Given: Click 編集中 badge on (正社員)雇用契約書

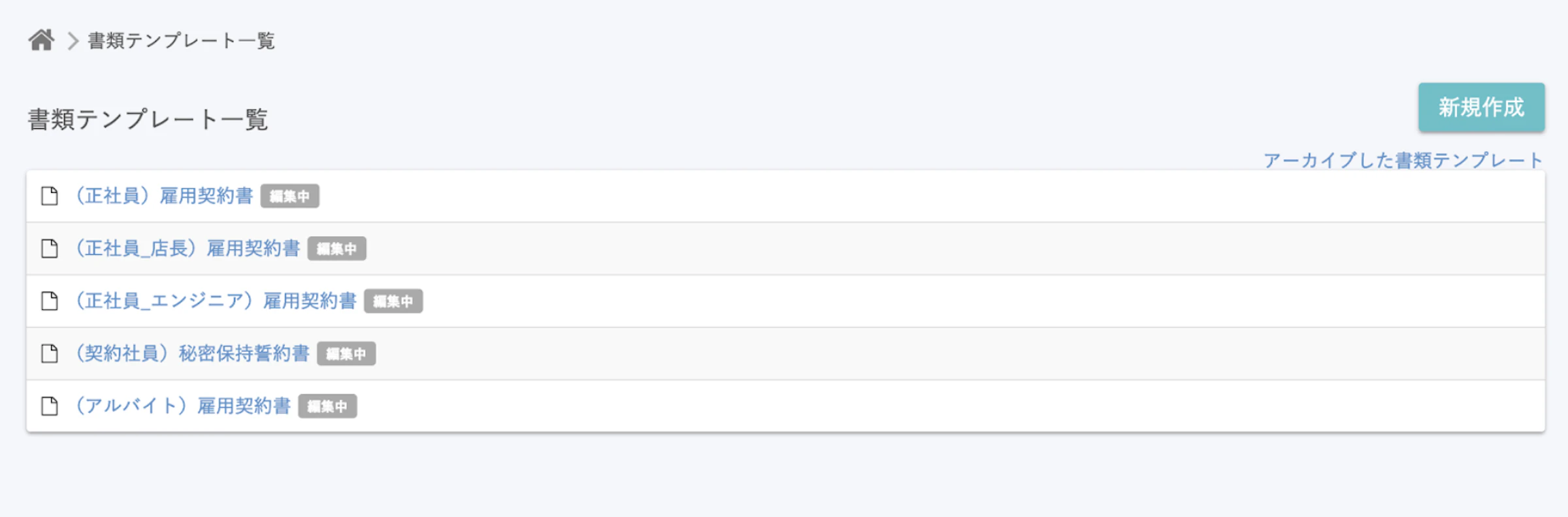Looking at the screenshot, I should click(x=289, y=196).
